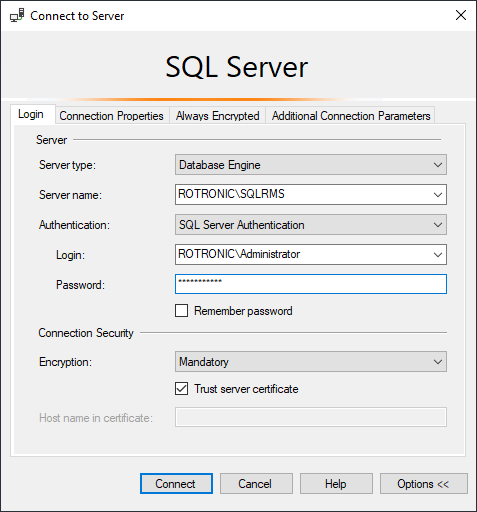477x512 pixels.
Task: Collapse the dialog with Options <<
Action: [424, 483]
